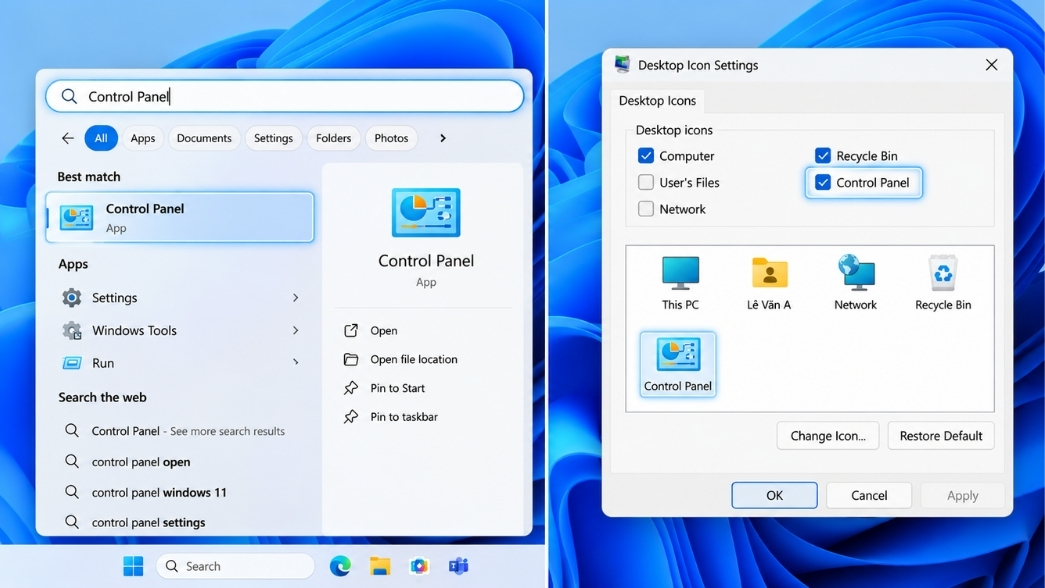This screenshot has width=1045, height=588.
Task: Click the Pin to taskbar pin icon
Action: 351,417
